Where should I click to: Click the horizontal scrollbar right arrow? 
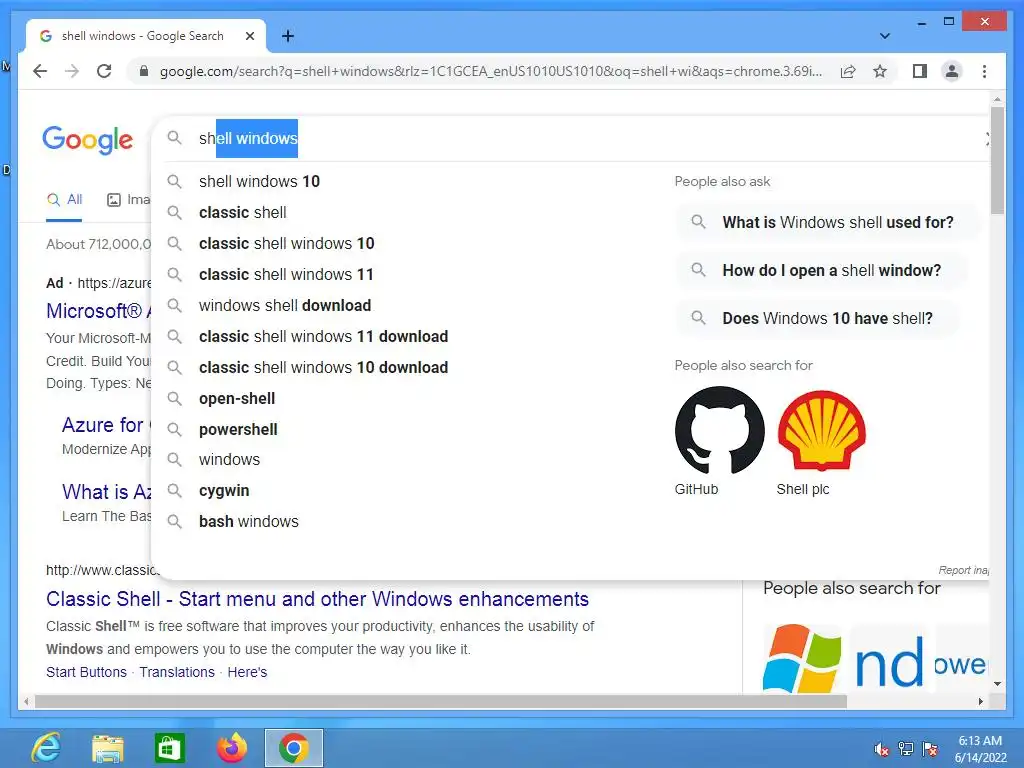981,701
